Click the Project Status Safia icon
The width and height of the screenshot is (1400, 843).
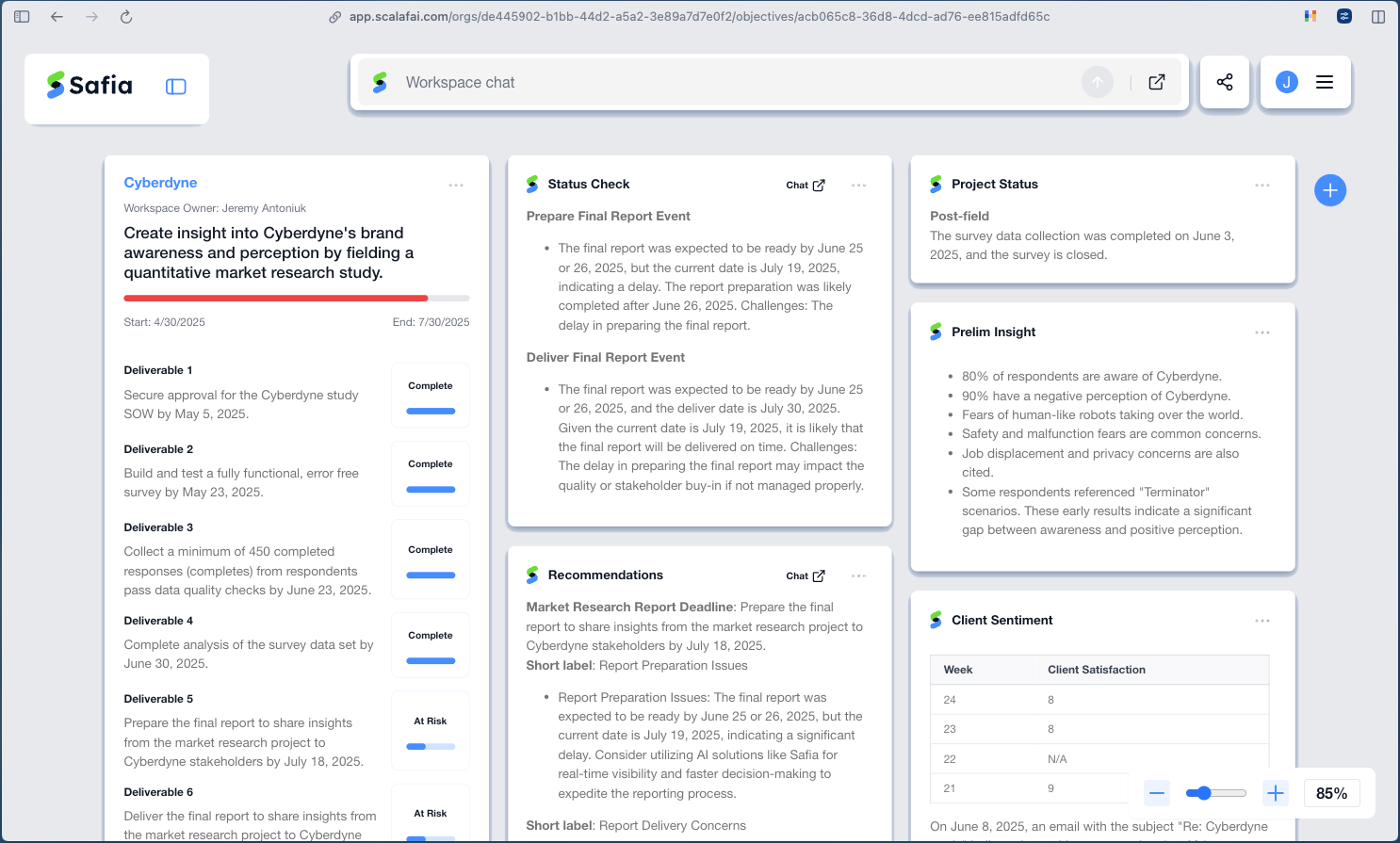pos(936,185)
